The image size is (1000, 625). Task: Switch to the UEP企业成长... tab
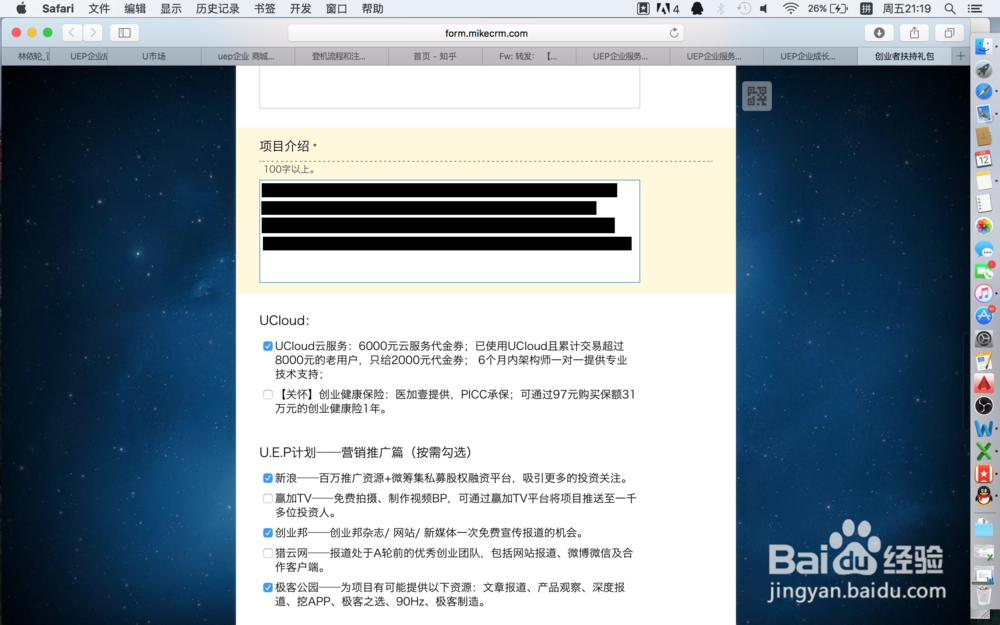(x=810, y=56)
